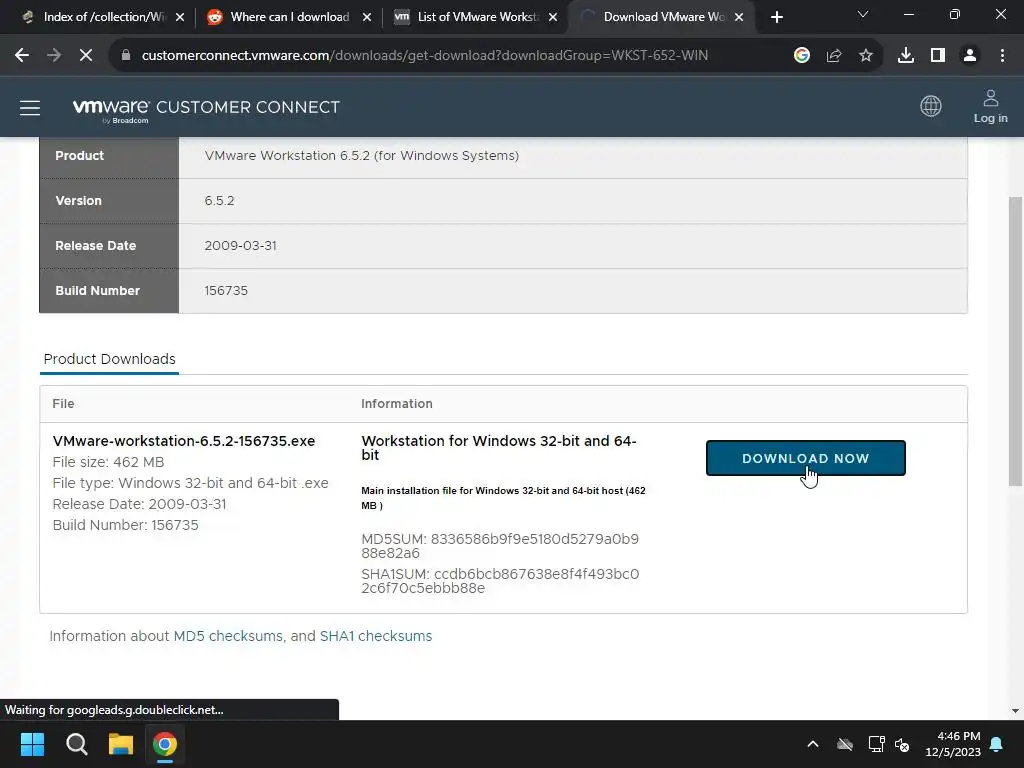The height and width of the screenshot is (768, 1024).
Task: View site information padlock icon
Action: coord(126,56)
